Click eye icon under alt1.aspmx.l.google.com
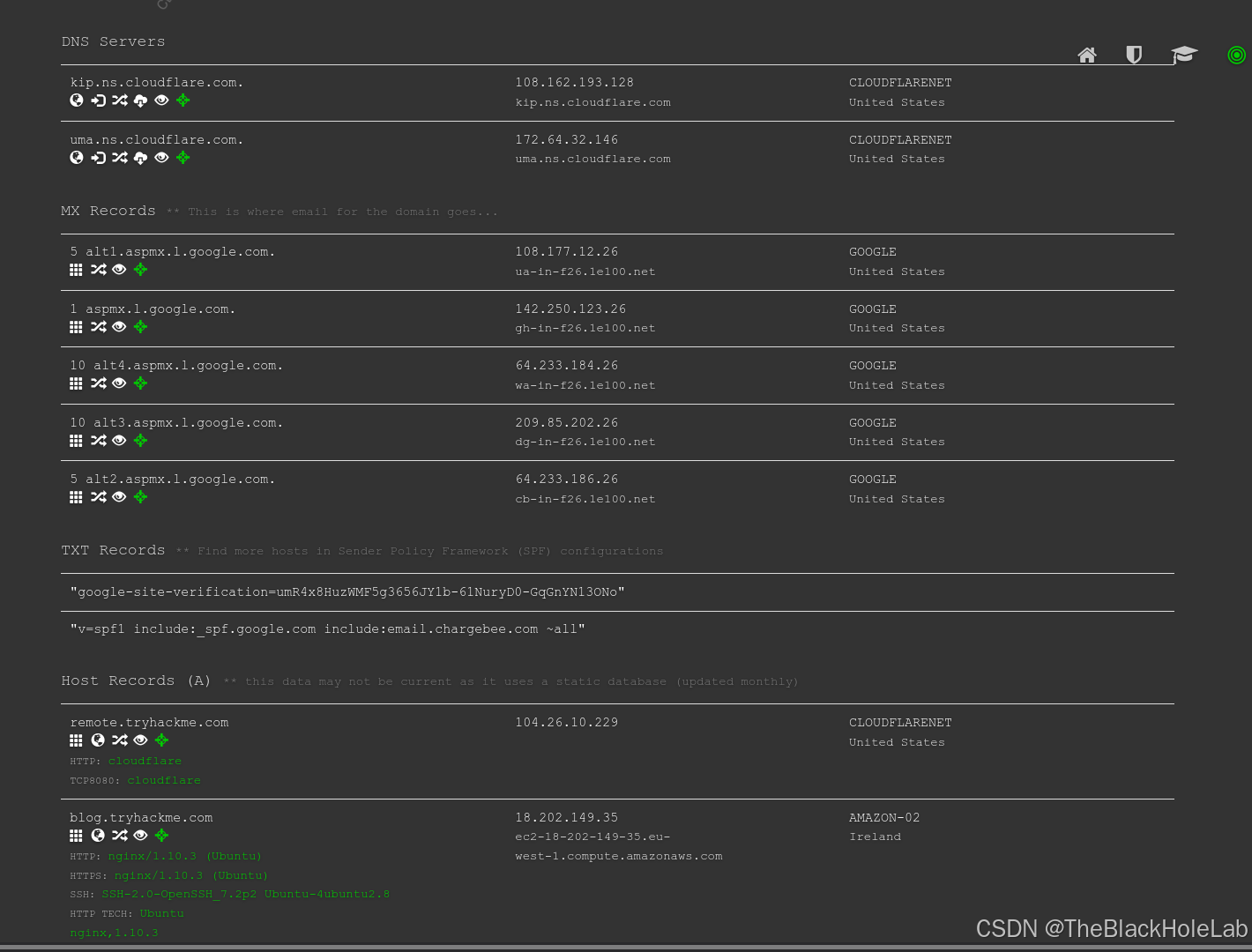Viewport: 1252px width, 952px height. pyautogui.click(x=119, y=270)
